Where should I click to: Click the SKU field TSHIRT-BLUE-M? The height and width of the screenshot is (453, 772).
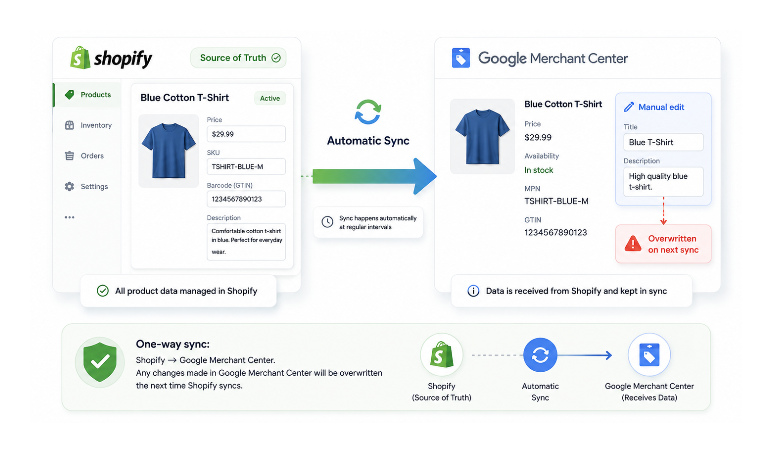pos(246,166)
